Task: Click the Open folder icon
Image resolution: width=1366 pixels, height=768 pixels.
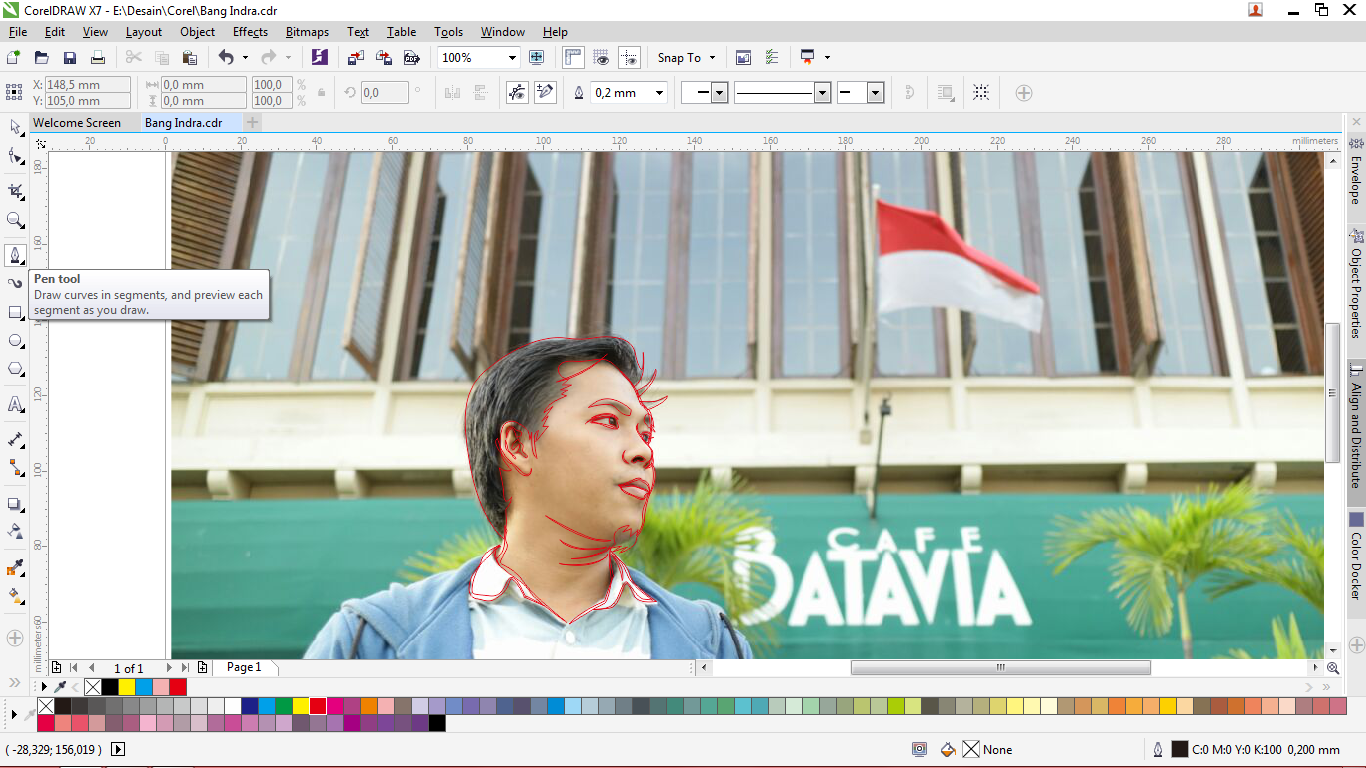Action: [42, 58]
